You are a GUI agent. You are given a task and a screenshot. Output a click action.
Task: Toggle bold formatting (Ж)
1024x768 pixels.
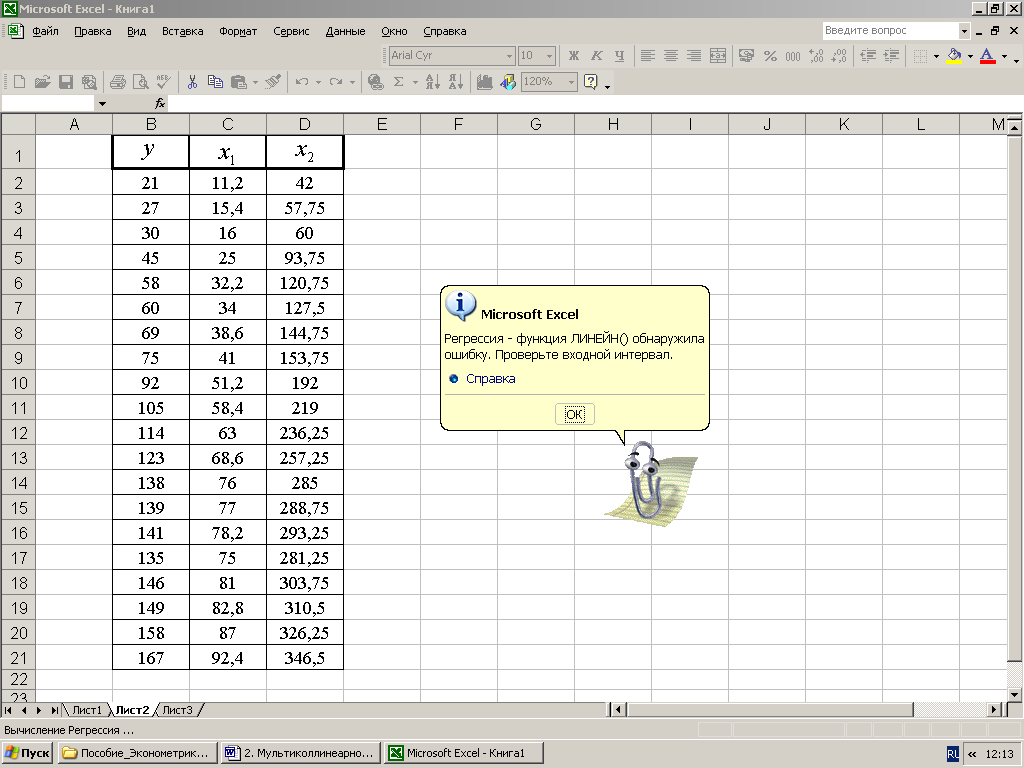pyautogui.click(x=573, y=56)
